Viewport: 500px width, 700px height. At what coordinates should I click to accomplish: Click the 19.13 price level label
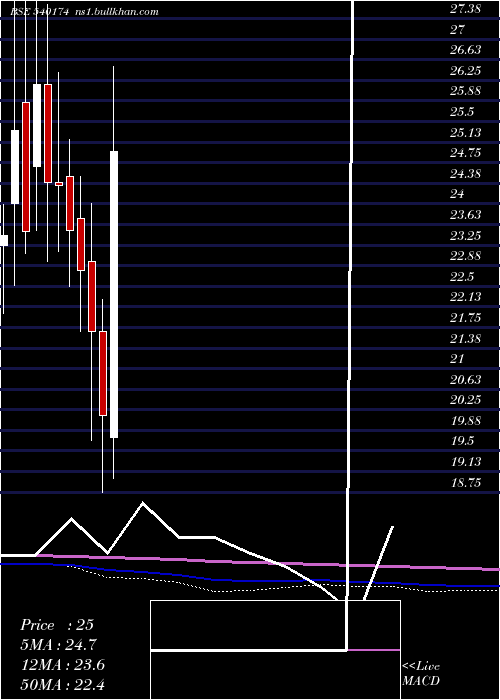[465, 462]
